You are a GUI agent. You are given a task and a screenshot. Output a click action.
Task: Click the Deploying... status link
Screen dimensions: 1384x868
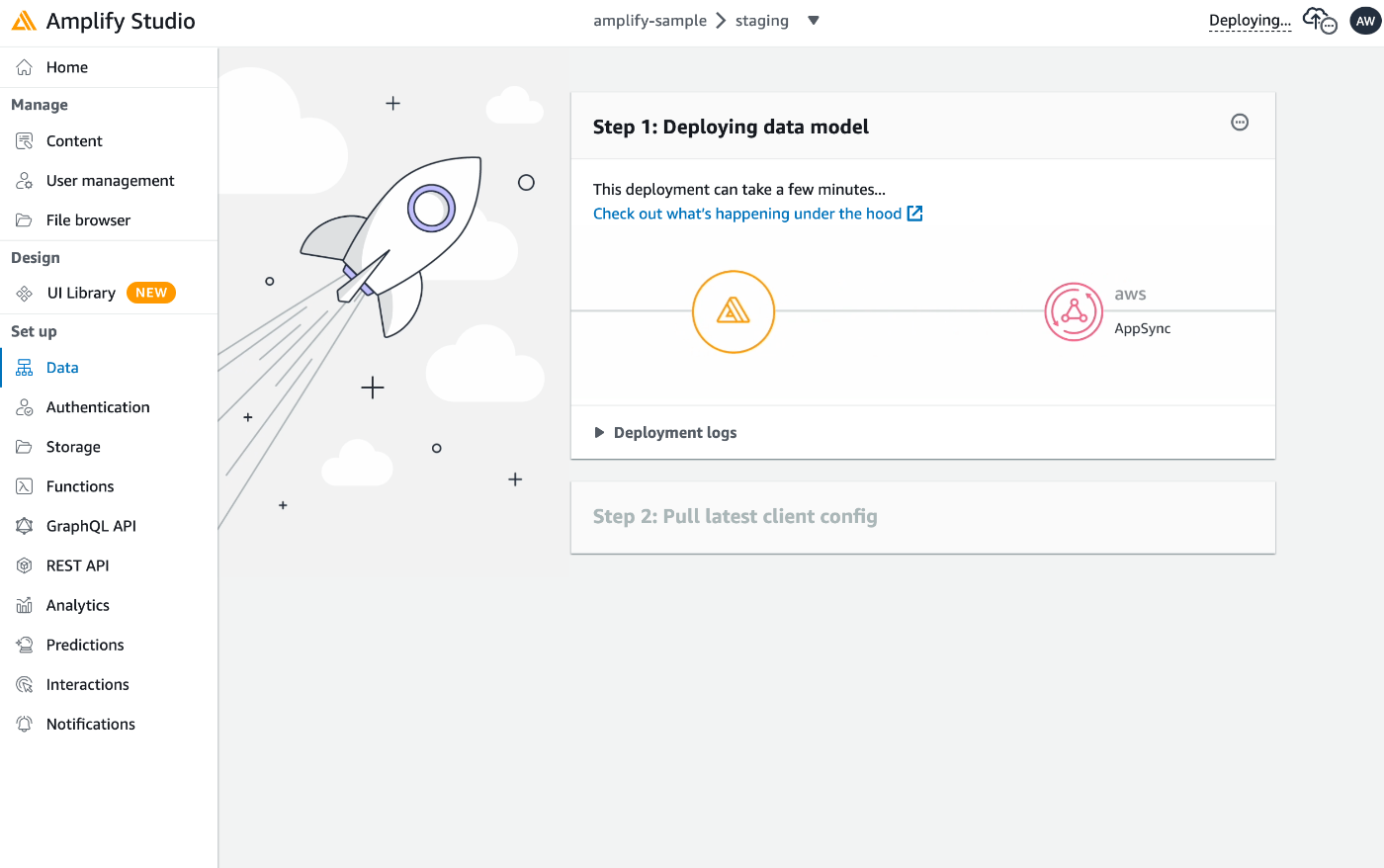pyautogui.click(x=1250, y=21)
